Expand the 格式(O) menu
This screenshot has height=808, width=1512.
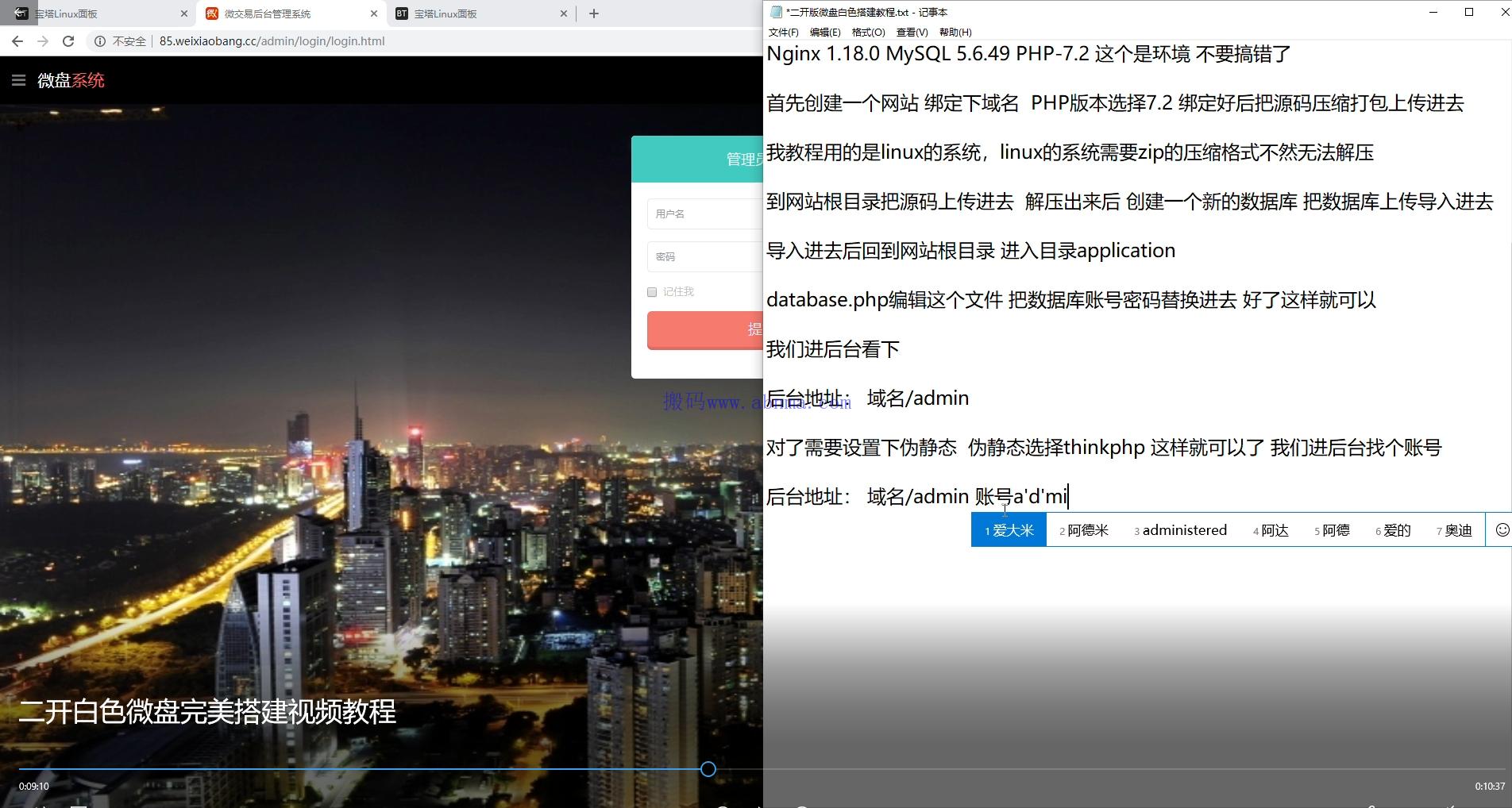coord(868,33)
